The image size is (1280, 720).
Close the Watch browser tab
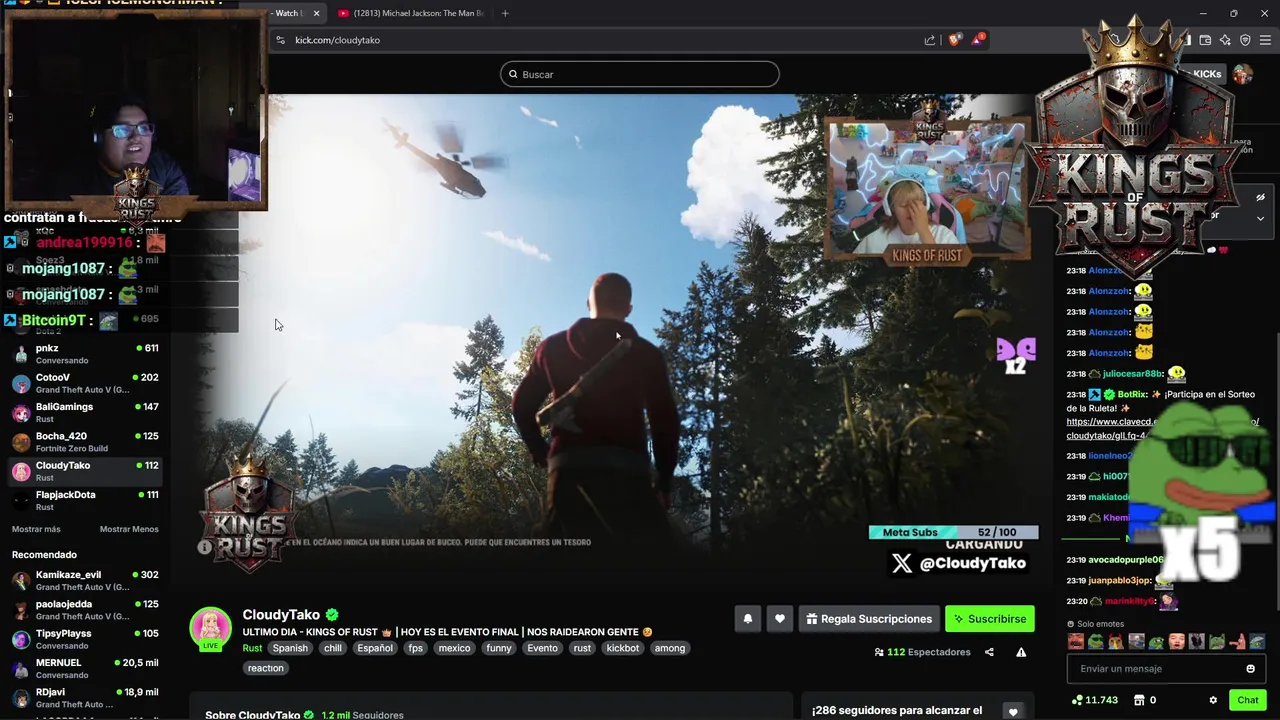click(317, 13)
